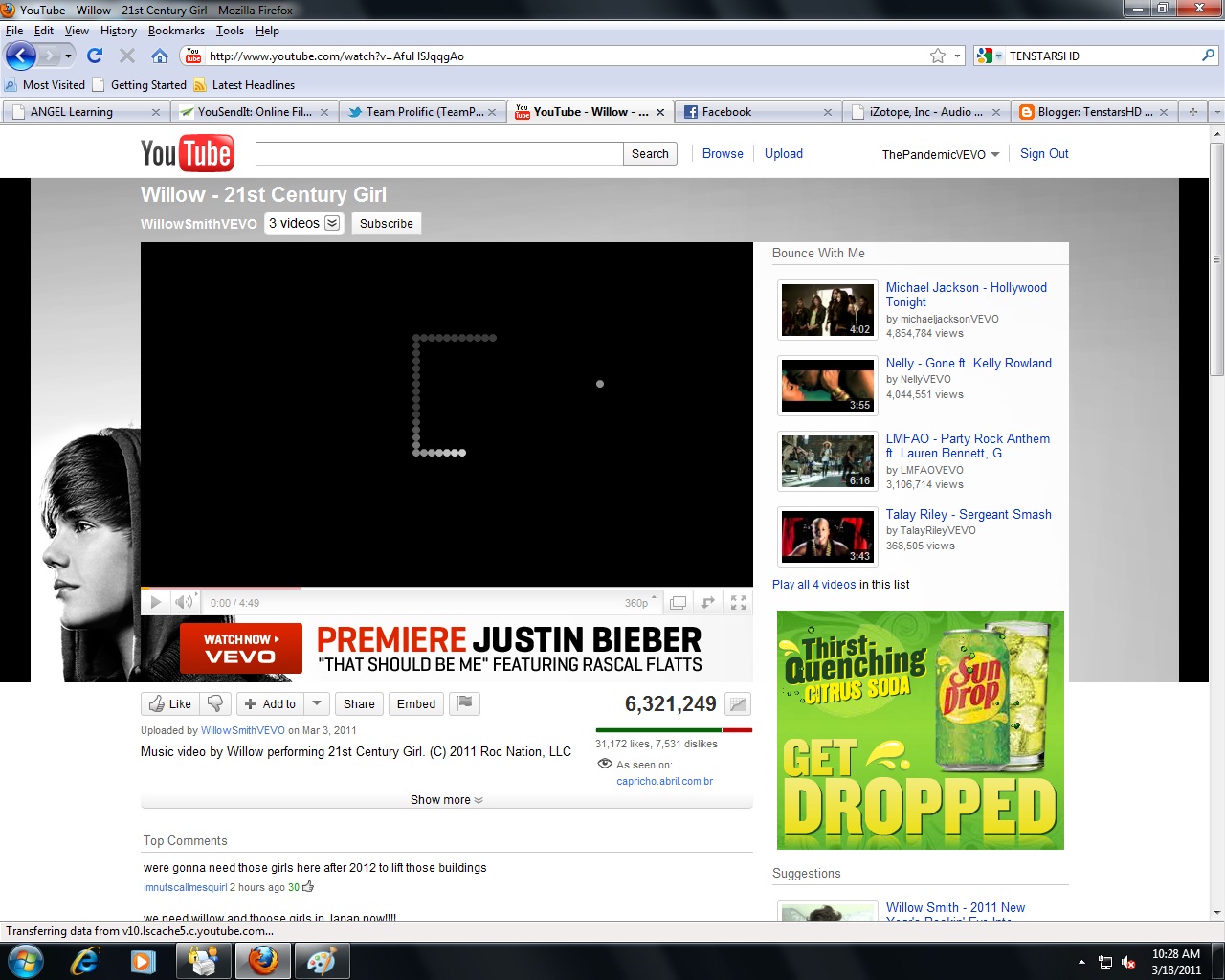
Task: Toggle wide player size icon
Action: (x=678, y=603)
